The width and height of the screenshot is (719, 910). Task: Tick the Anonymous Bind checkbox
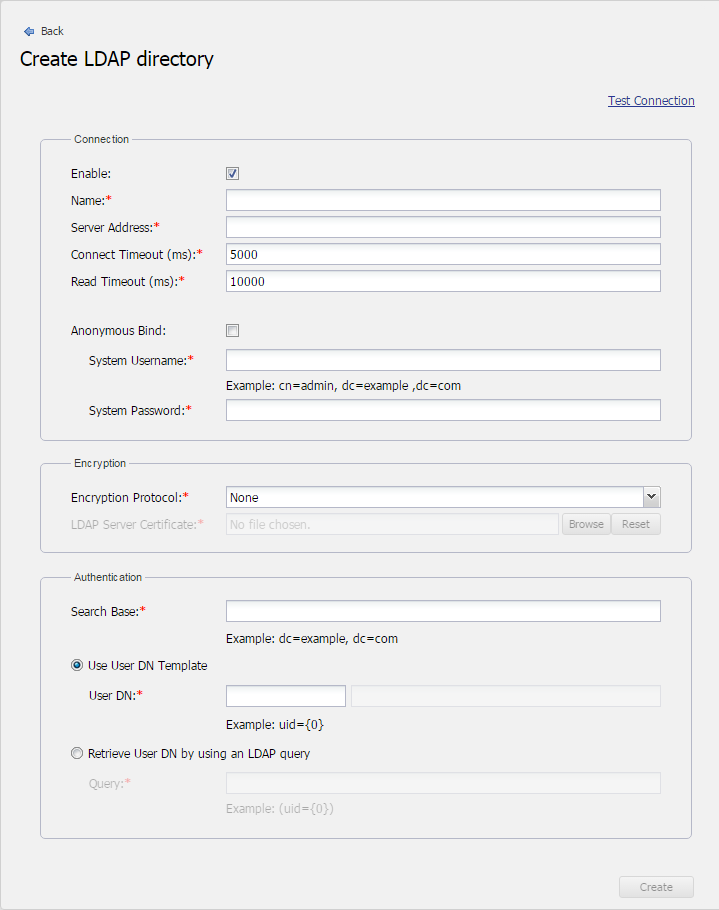click(x=233, y=331)
